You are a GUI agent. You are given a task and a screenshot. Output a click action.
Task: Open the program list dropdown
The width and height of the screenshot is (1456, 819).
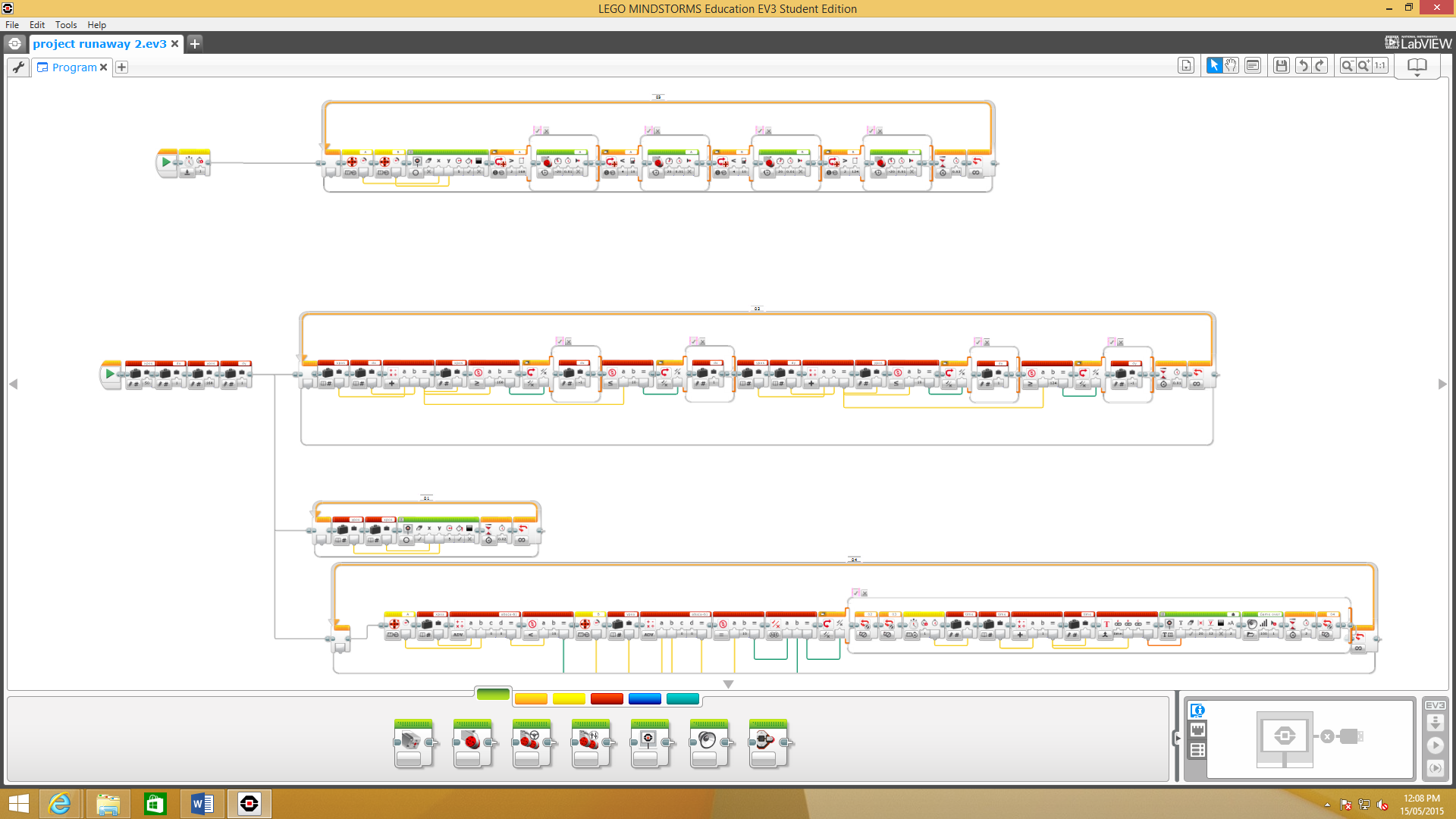click(x=1186, y=66)
